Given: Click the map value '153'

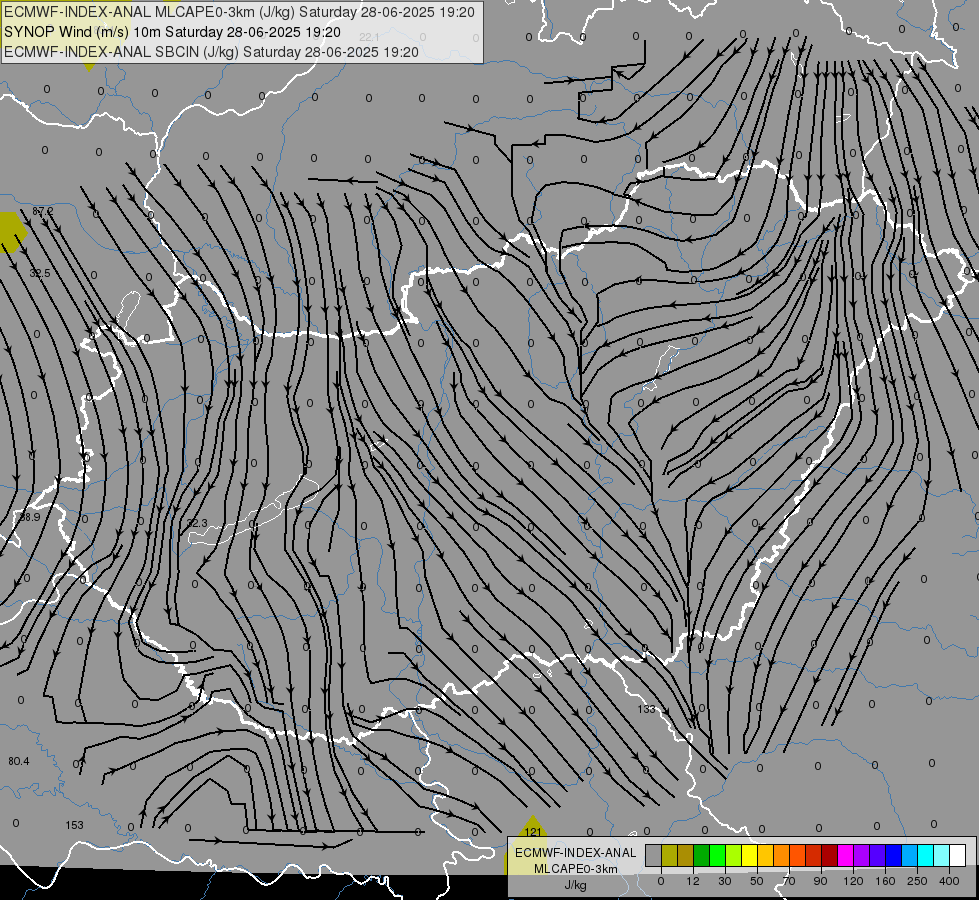Looking at the screenshot, I should (x=74, y=825).
